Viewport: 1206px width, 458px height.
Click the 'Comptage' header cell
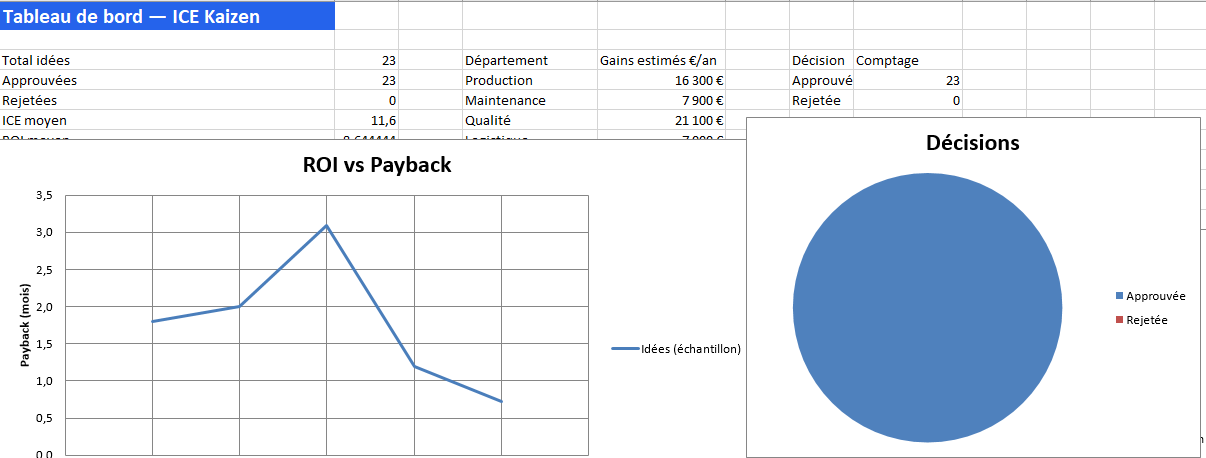coord(887,60)
